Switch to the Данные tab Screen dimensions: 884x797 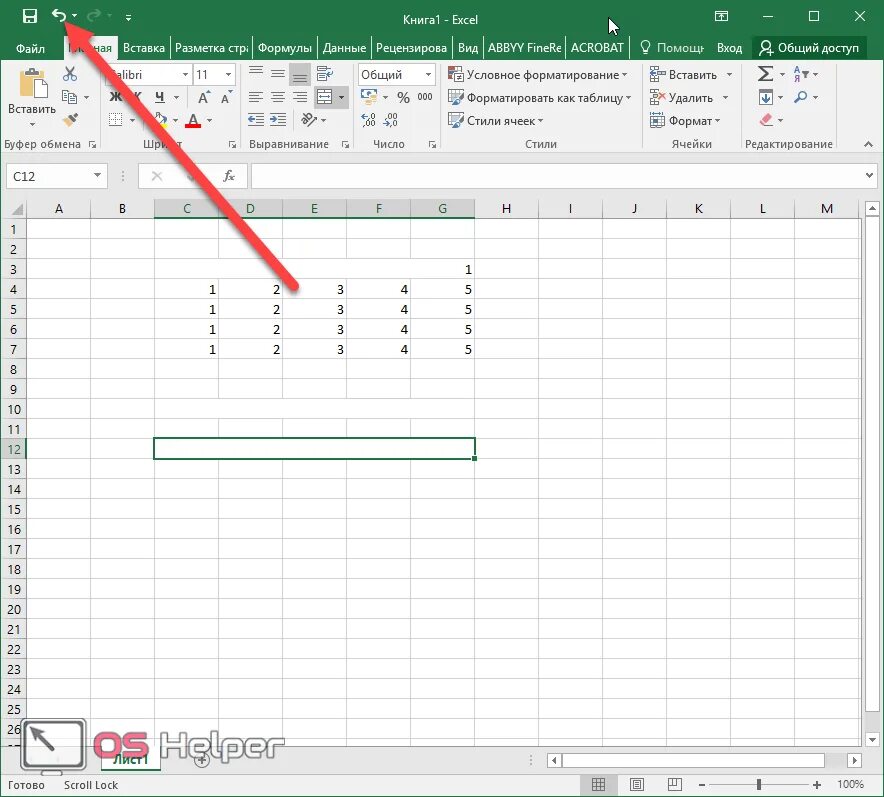pos(344,48)
